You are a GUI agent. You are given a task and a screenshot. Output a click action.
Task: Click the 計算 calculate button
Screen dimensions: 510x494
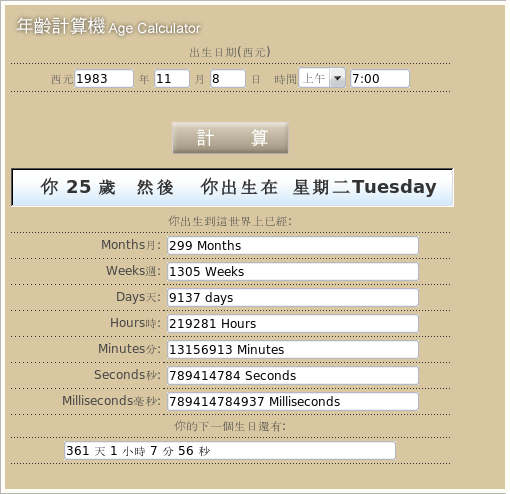click(x=230, y=138)
